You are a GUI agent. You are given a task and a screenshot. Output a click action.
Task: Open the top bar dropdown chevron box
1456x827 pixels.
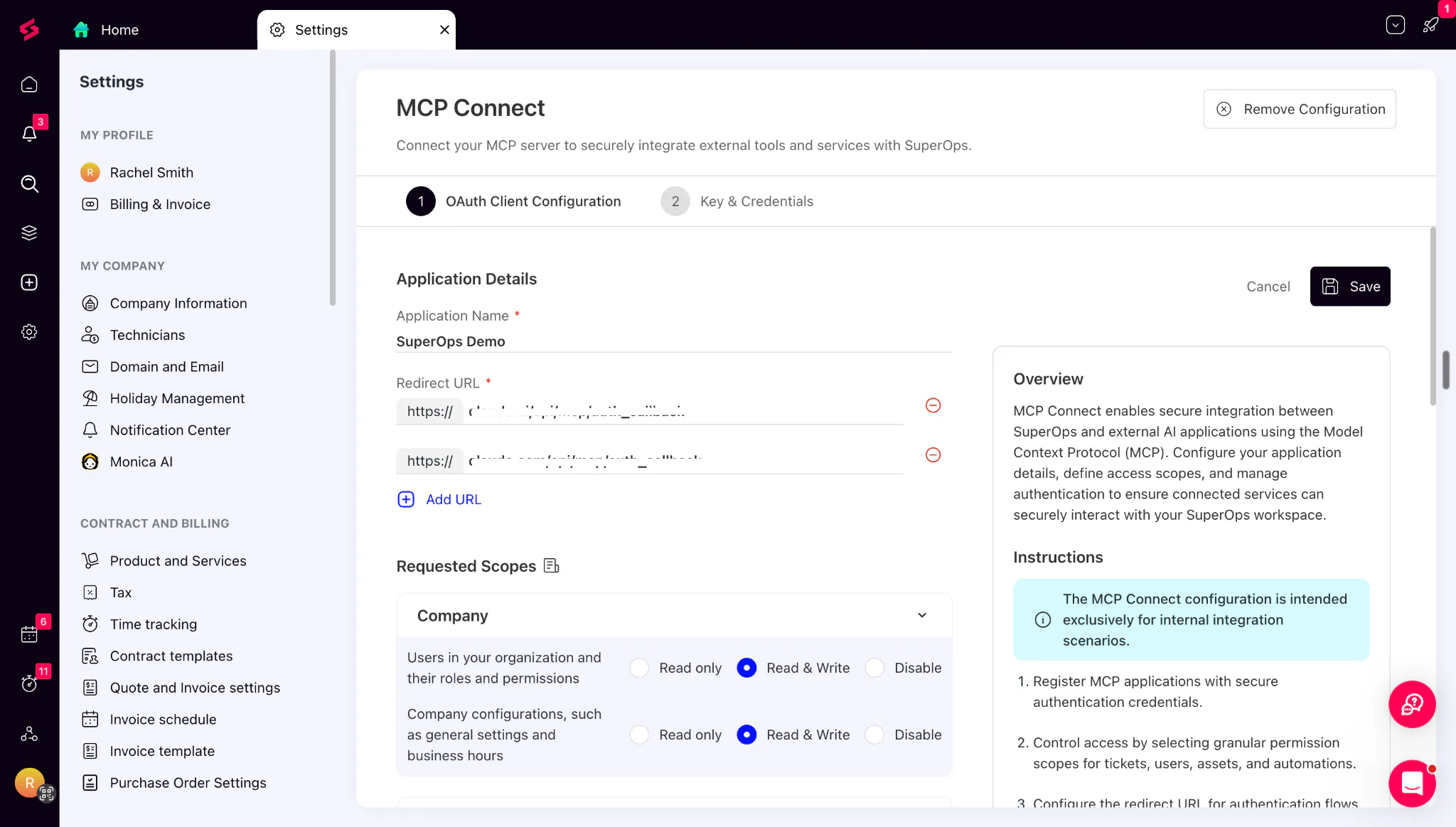coord(1395,25)
